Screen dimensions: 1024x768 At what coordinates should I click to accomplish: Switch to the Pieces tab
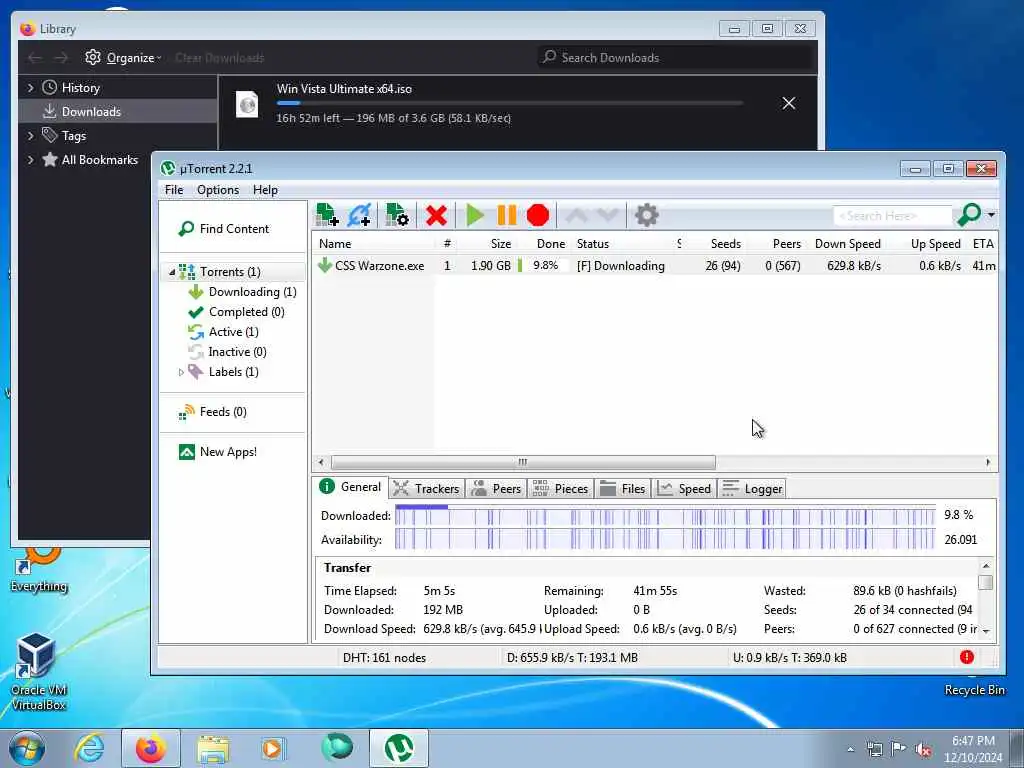click(560, 488)
